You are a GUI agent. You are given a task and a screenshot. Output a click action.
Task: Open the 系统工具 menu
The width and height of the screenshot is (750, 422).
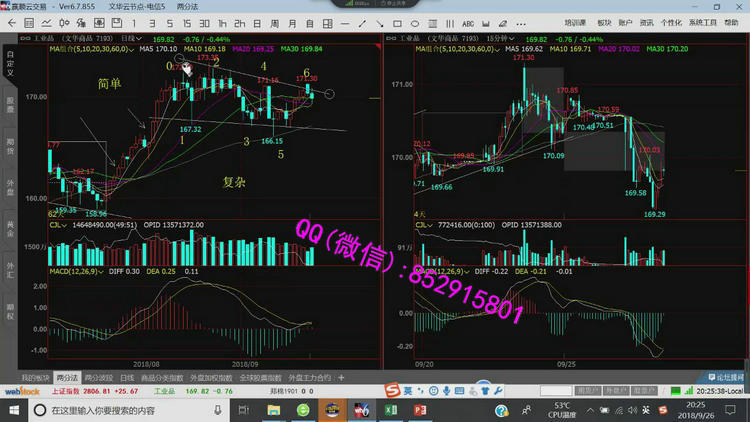click(x=702, y=20)
